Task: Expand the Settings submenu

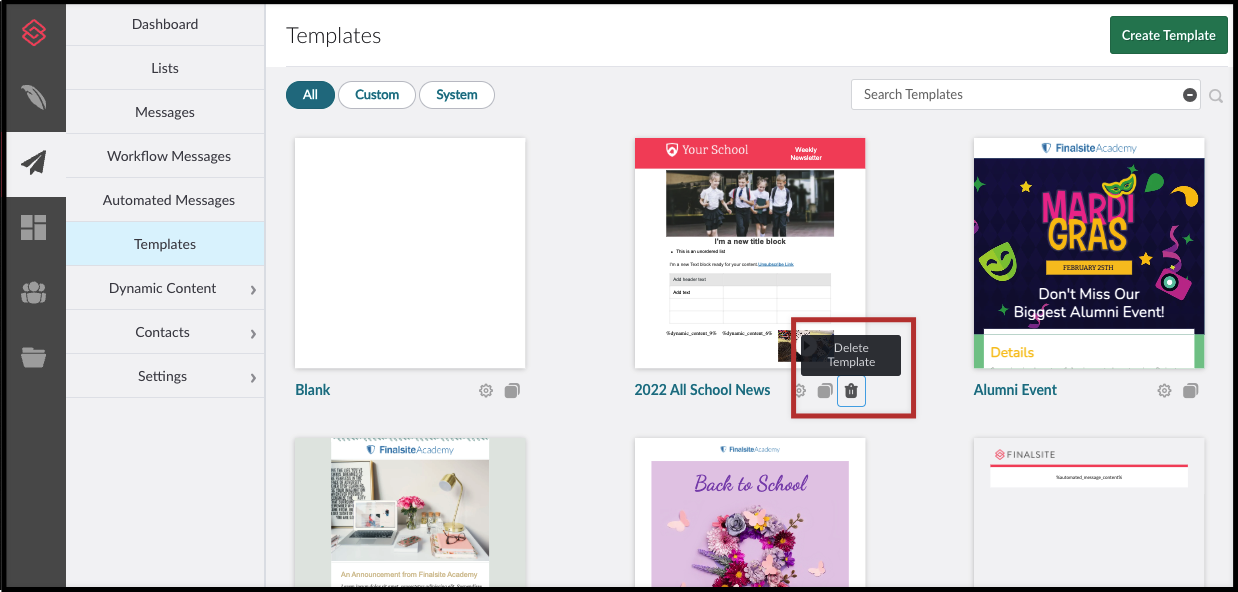Action: [253, 378]
